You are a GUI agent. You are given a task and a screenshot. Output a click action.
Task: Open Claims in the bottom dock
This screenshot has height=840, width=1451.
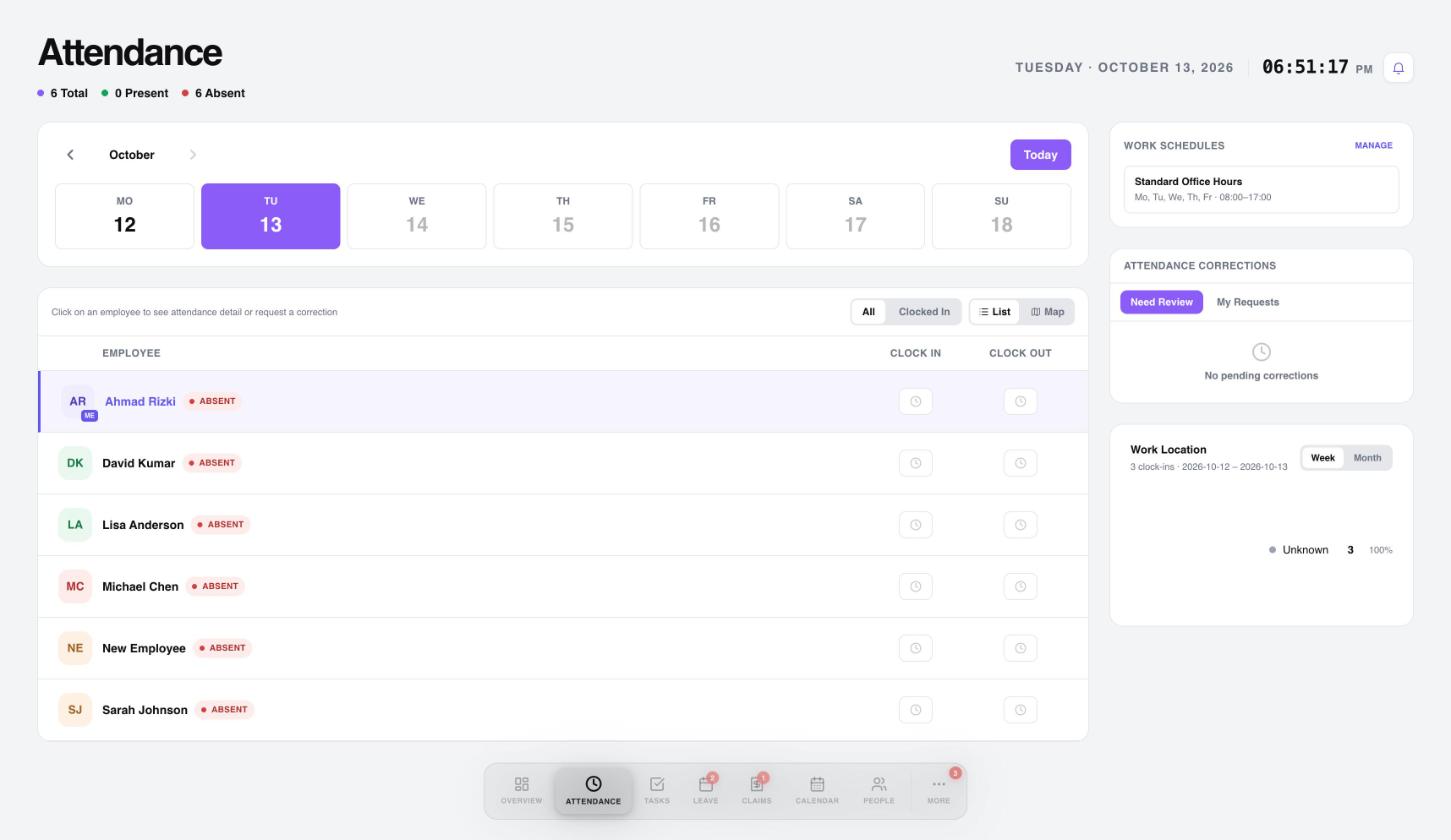(x=757, y=791)
